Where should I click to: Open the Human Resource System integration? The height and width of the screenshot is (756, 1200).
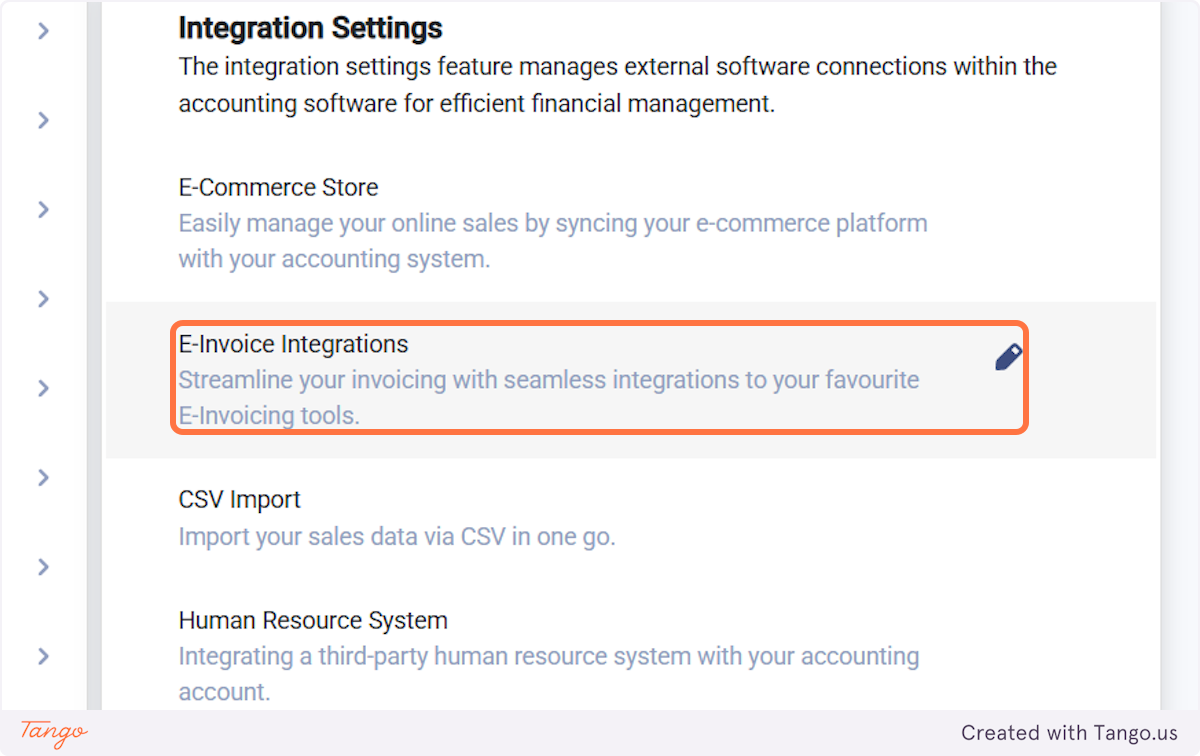point(313,620)
